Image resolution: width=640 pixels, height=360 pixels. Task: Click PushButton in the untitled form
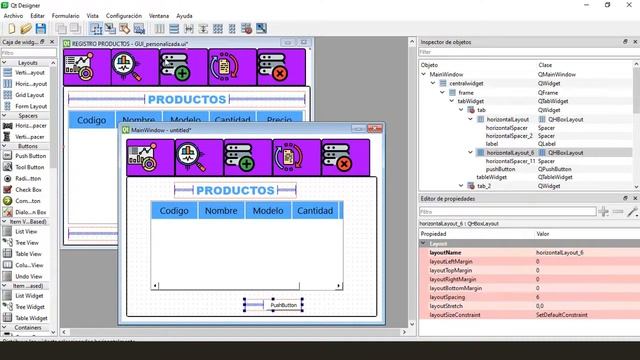click(283, 305)
